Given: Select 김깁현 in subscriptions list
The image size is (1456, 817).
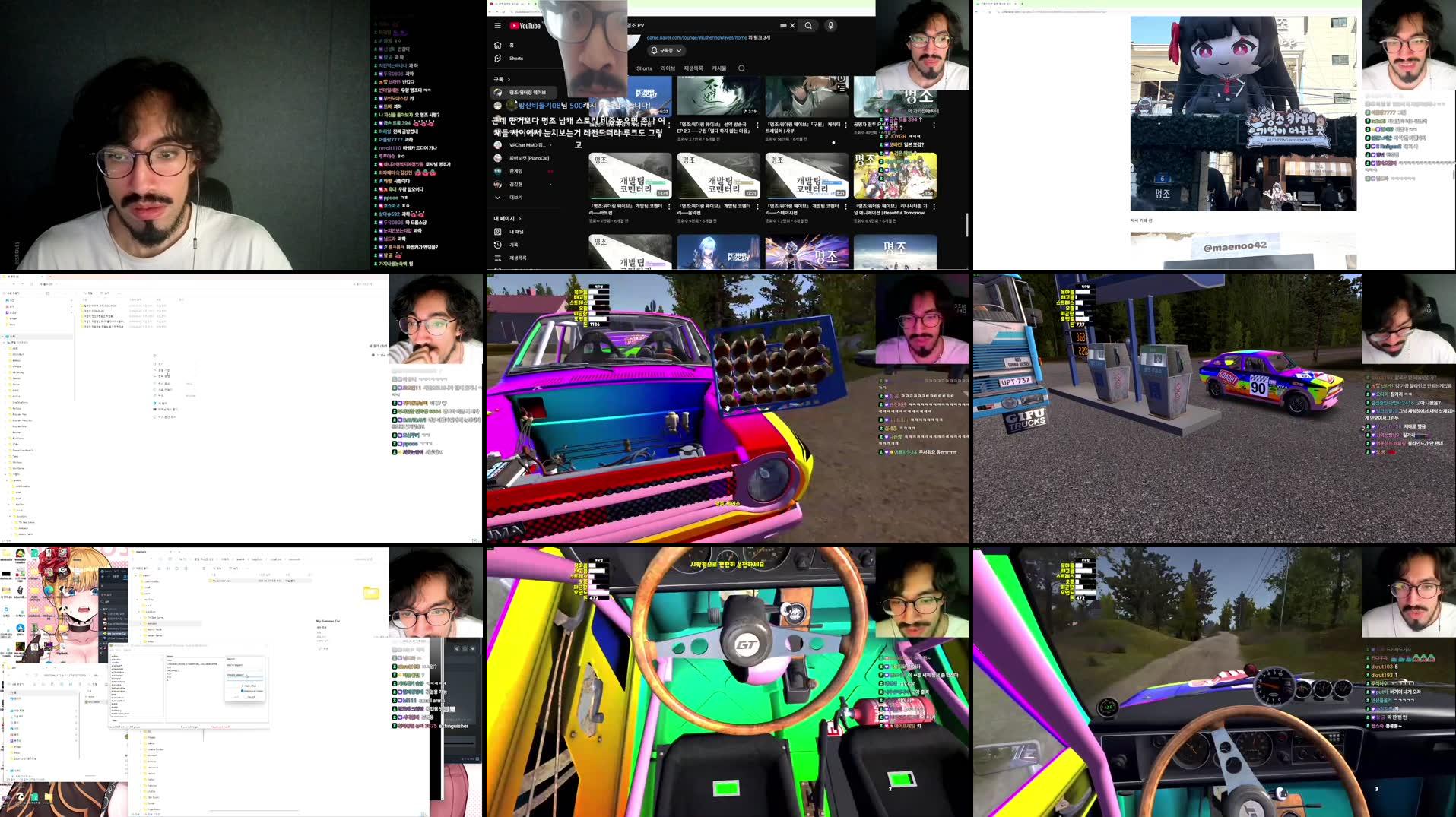Looking at the screenshot, I should [516, 184].
